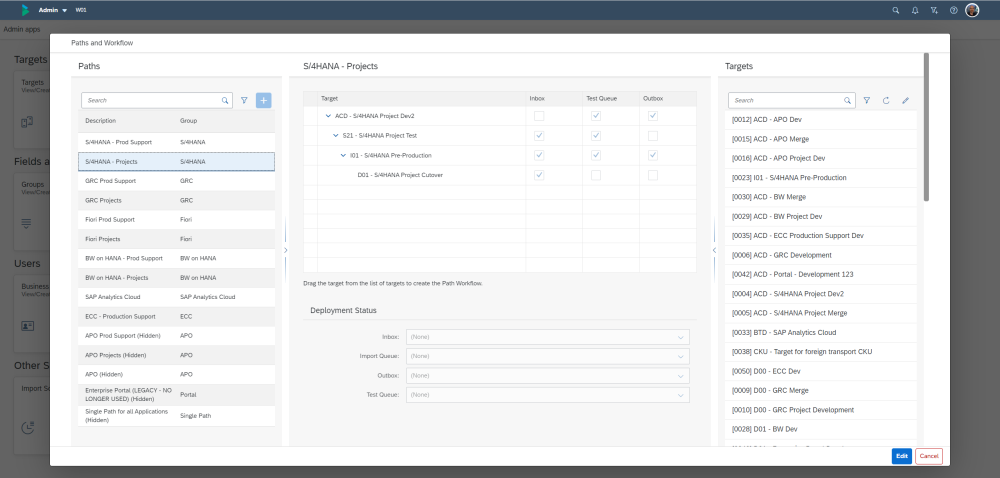This screenshot has height=478, width=1000.
Task: Open the Outbox deployment status dropdown
Action: pyautogui.click(x=548, y=375)
